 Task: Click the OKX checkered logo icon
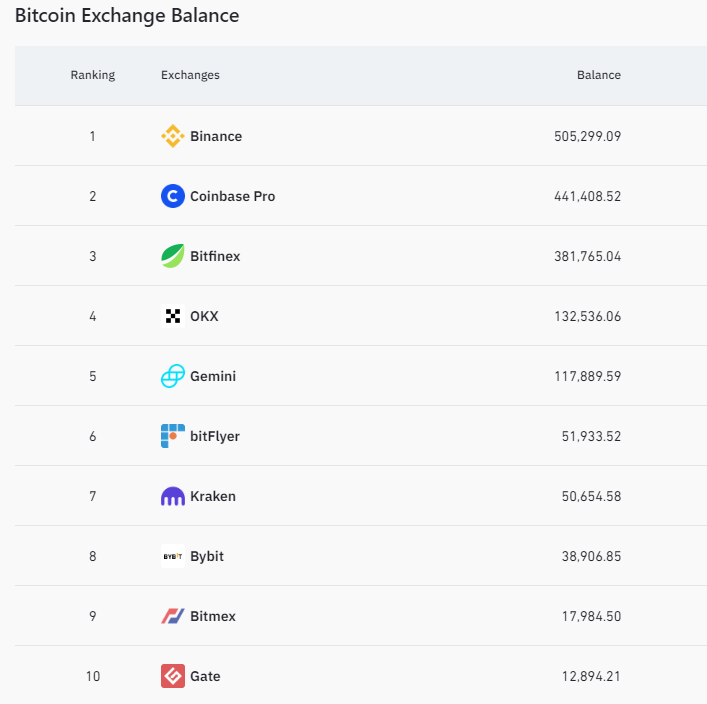(173, 316)
